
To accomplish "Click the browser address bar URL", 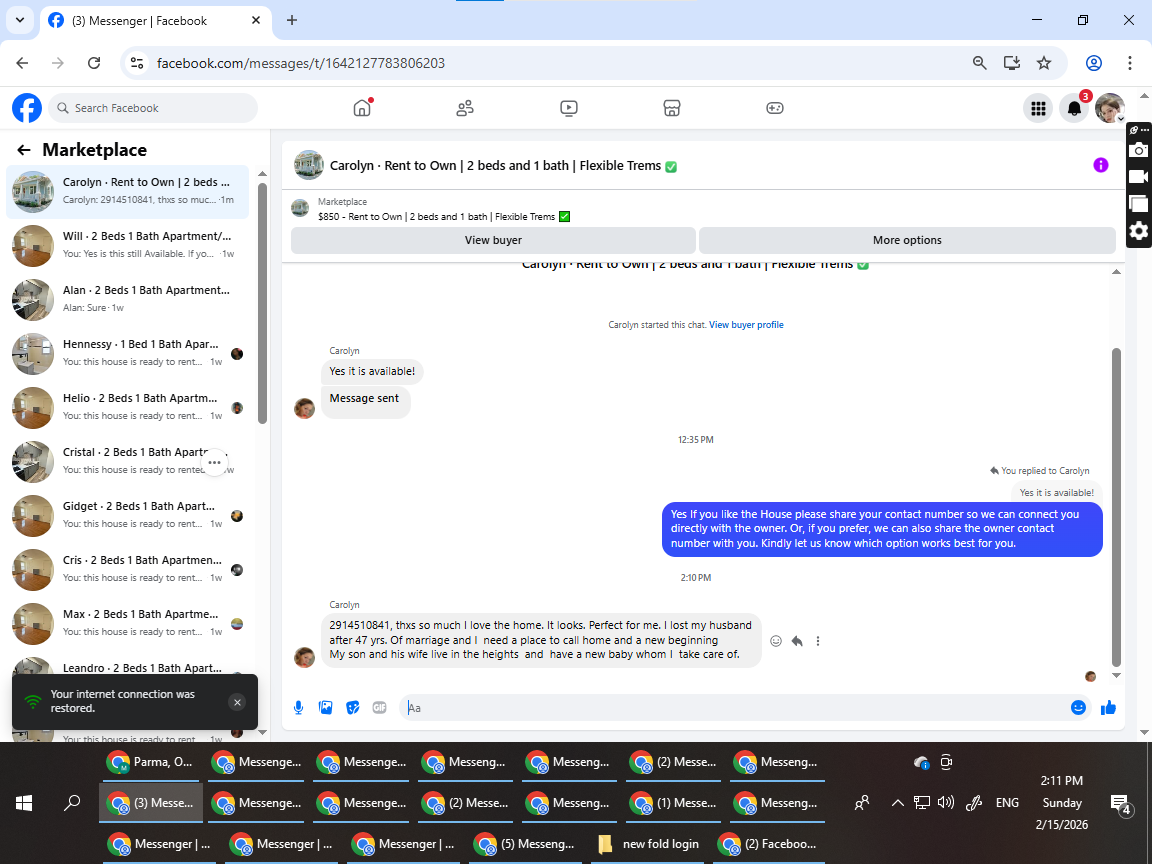I will point(300,63).
